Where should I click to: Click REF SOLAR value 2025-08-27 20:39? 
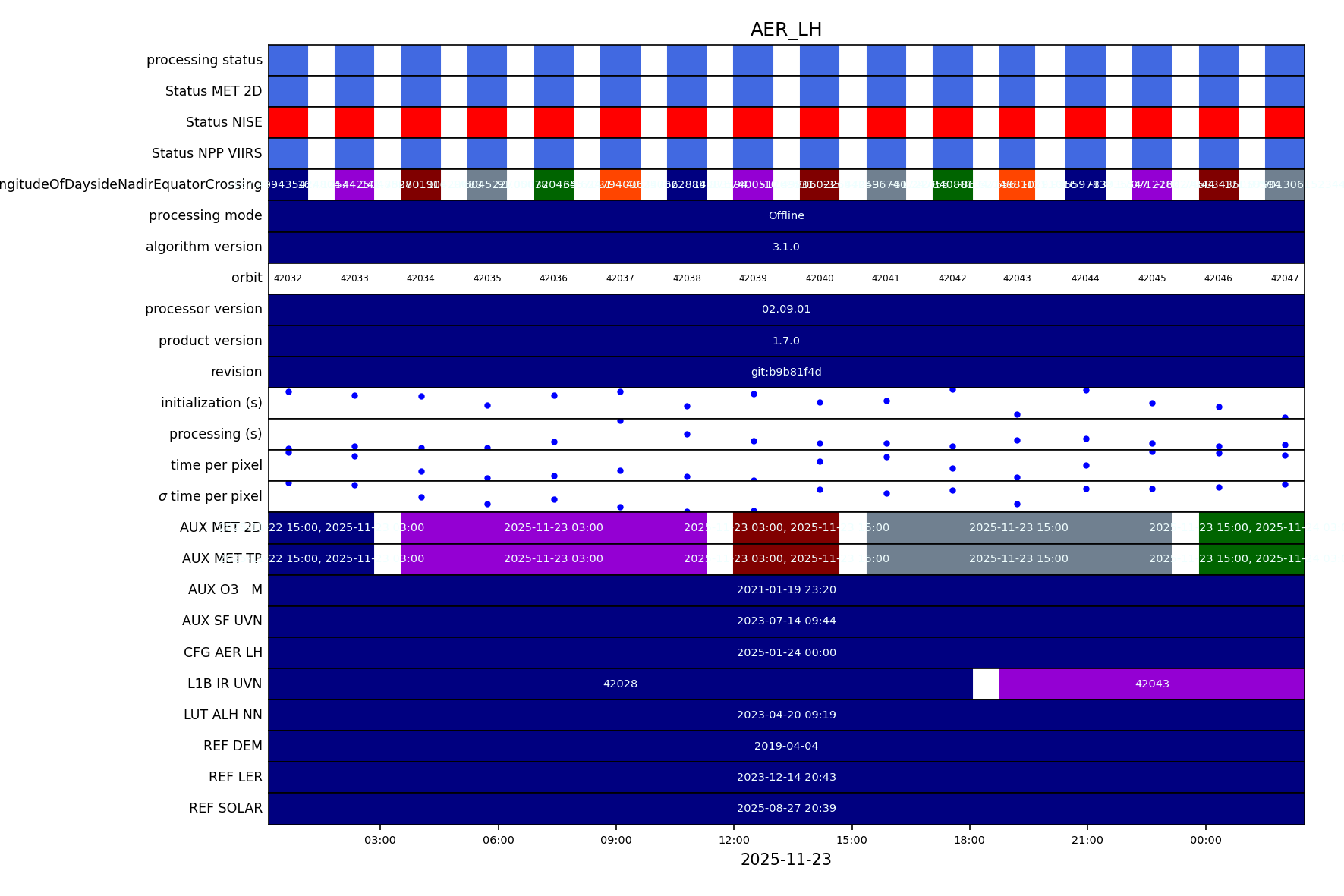pyautogui.click(x=785, y=808)
